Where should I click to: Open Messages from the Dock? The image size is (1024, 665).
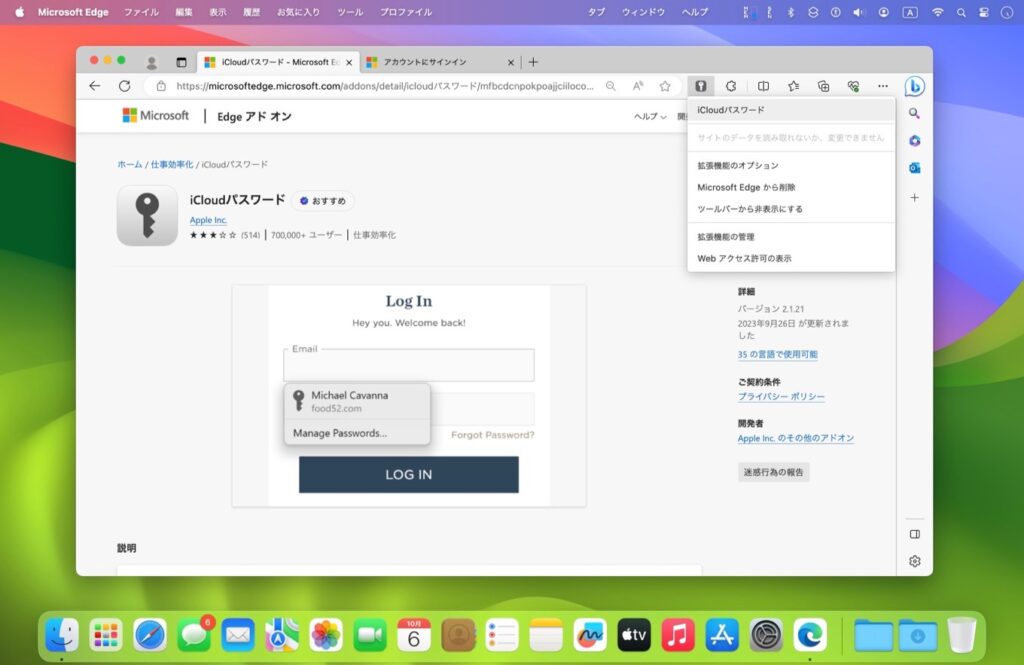tap(194, 634)
